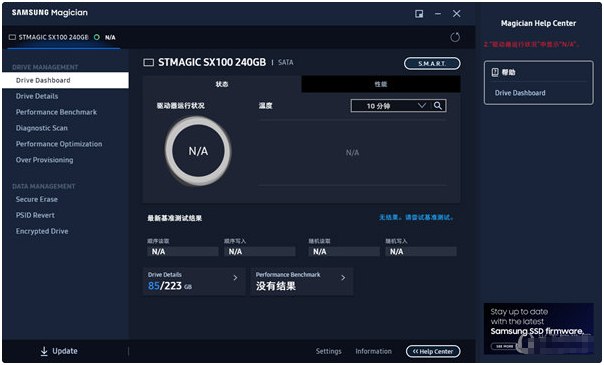Click the 无结果 benchmark test link
Screen dimensions: 604x365
pyautogui.click(x=416, y=218)
